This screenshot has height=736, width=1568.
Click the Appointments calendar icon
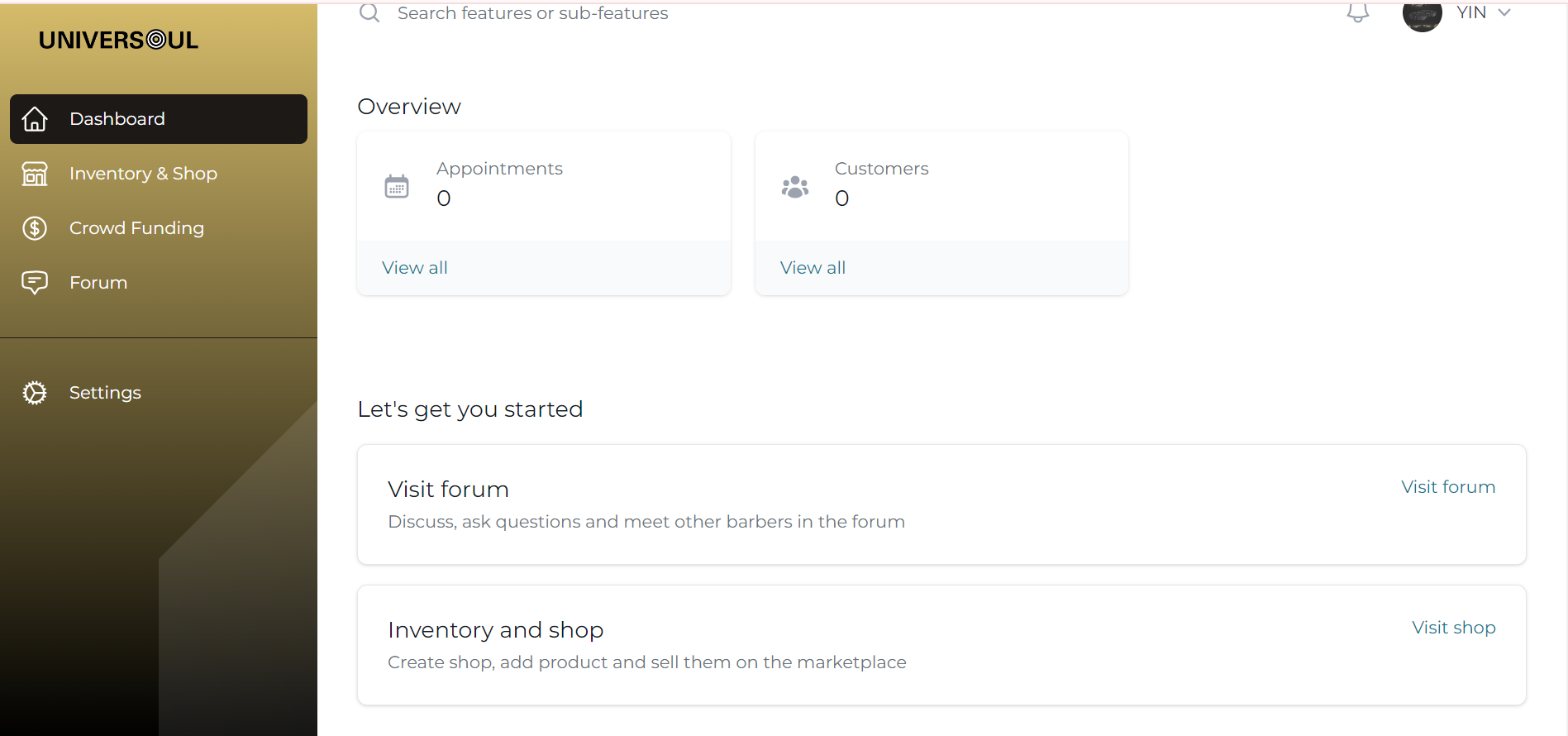pyautogui.click(x=397, y=186)
